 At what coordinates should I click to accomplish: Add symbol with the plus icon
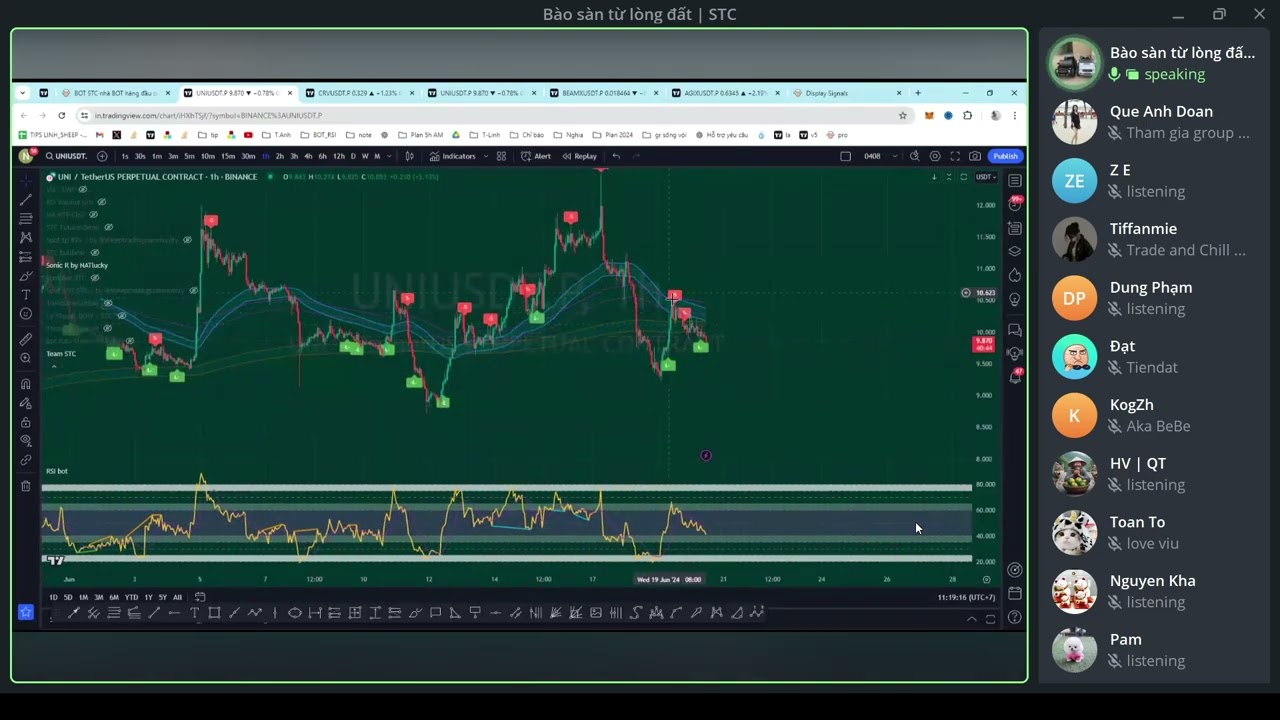click(101, 156)
